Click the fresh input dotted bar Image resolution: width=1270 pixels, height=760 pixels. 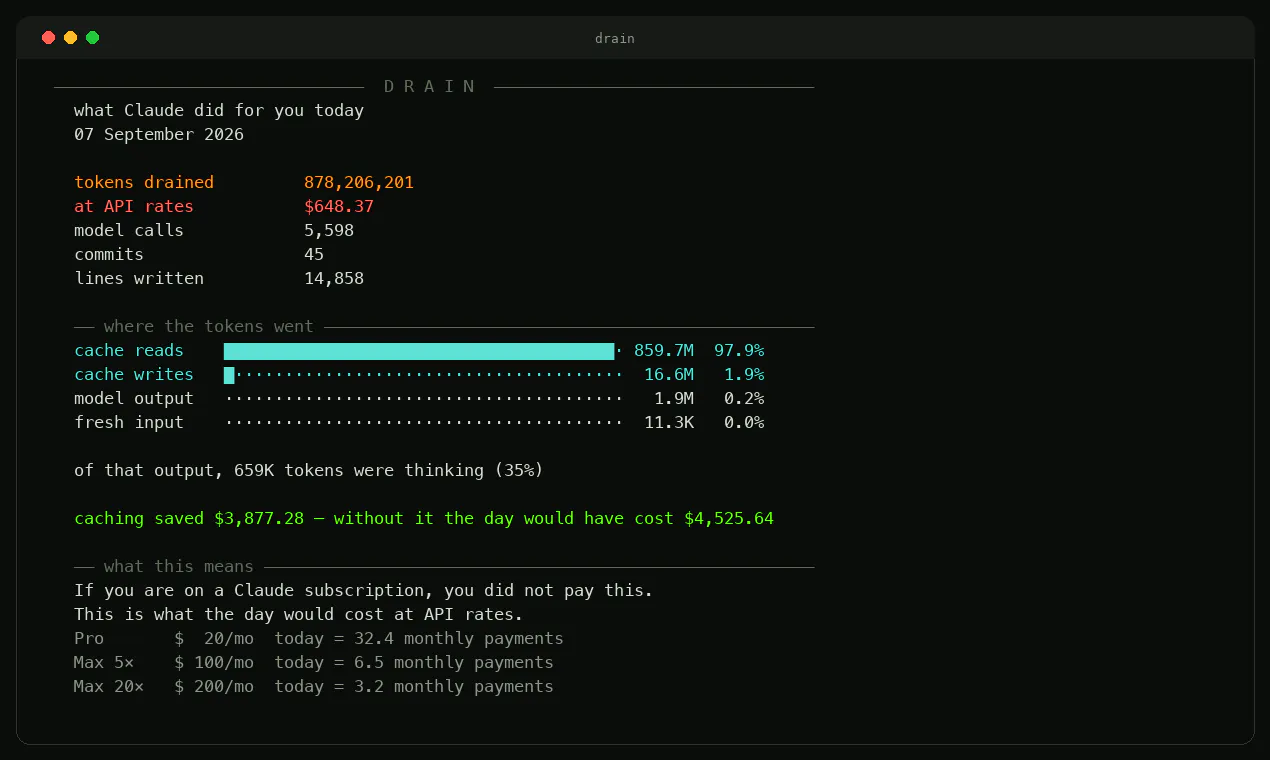pos(424,422)
